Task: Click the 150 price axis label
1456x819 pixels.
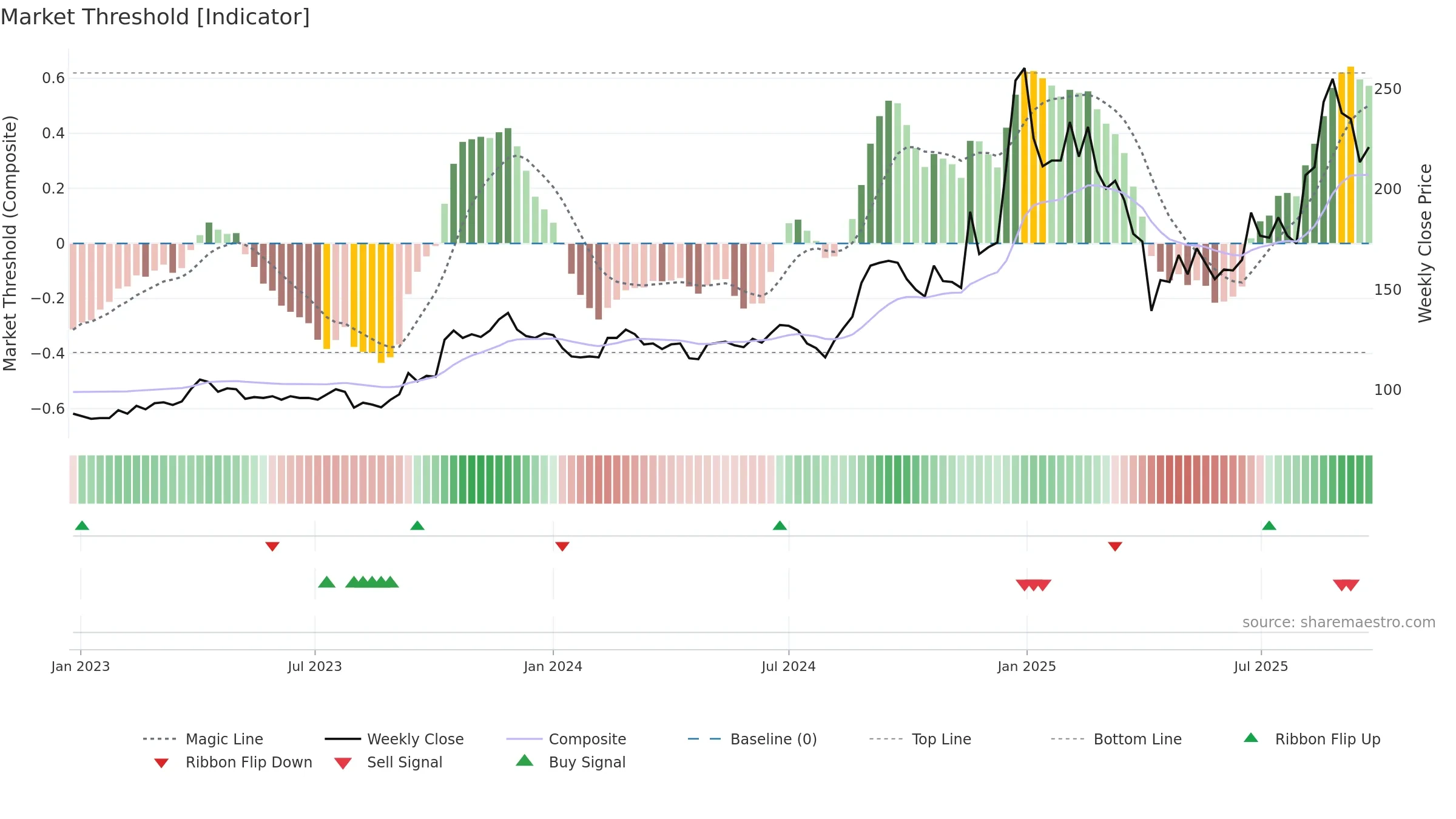Action: [x=1388, y=290]
